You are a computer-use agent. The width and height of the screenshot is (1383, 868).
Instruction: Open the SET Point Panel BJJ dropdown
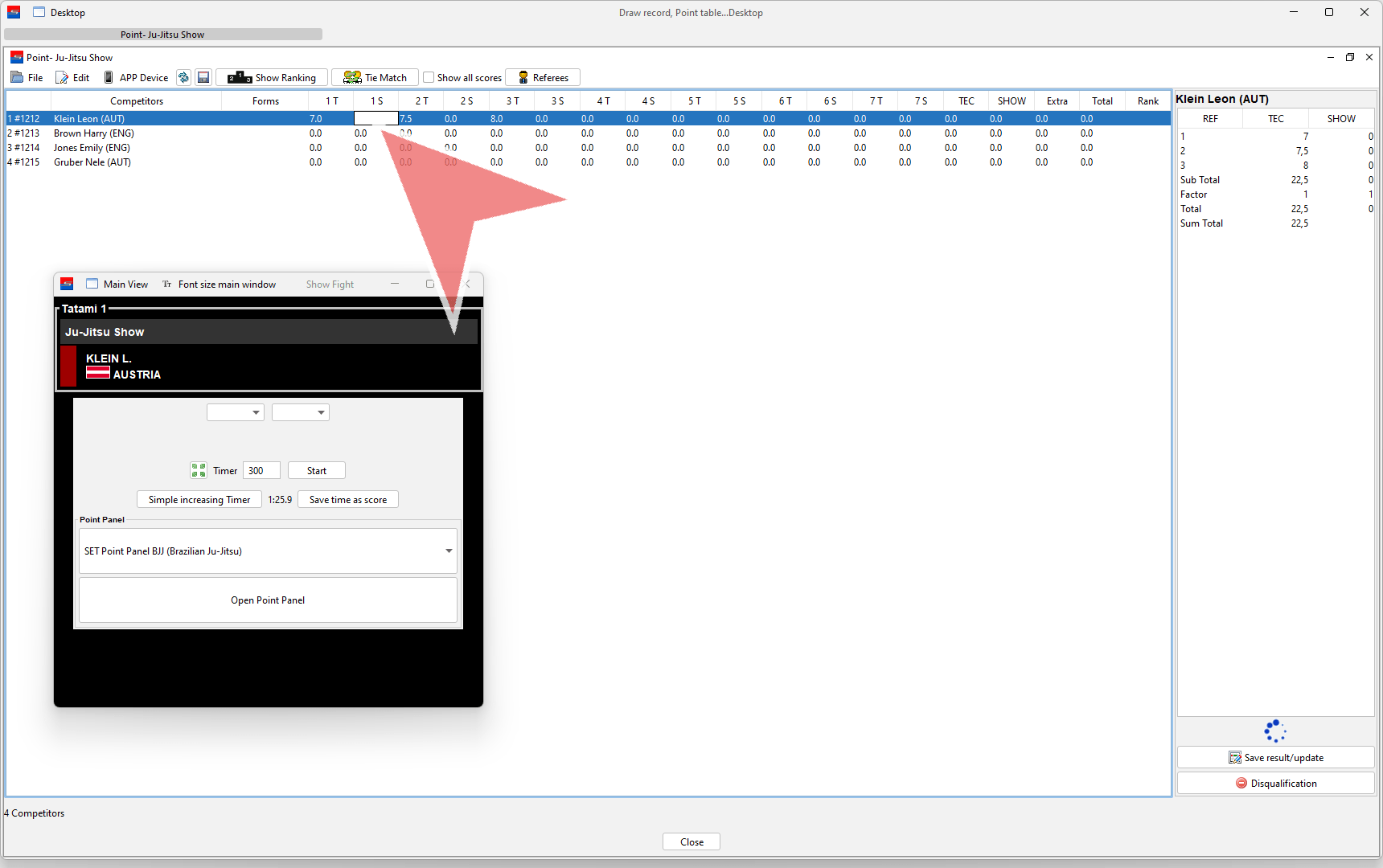(x=268, y=551)
